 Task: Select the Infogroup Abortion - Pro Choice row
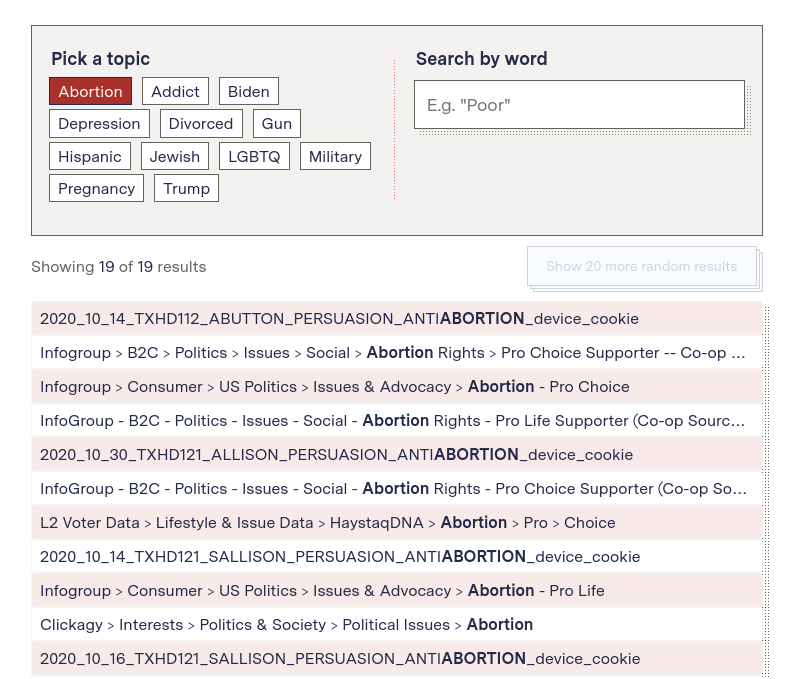[397, 387]
